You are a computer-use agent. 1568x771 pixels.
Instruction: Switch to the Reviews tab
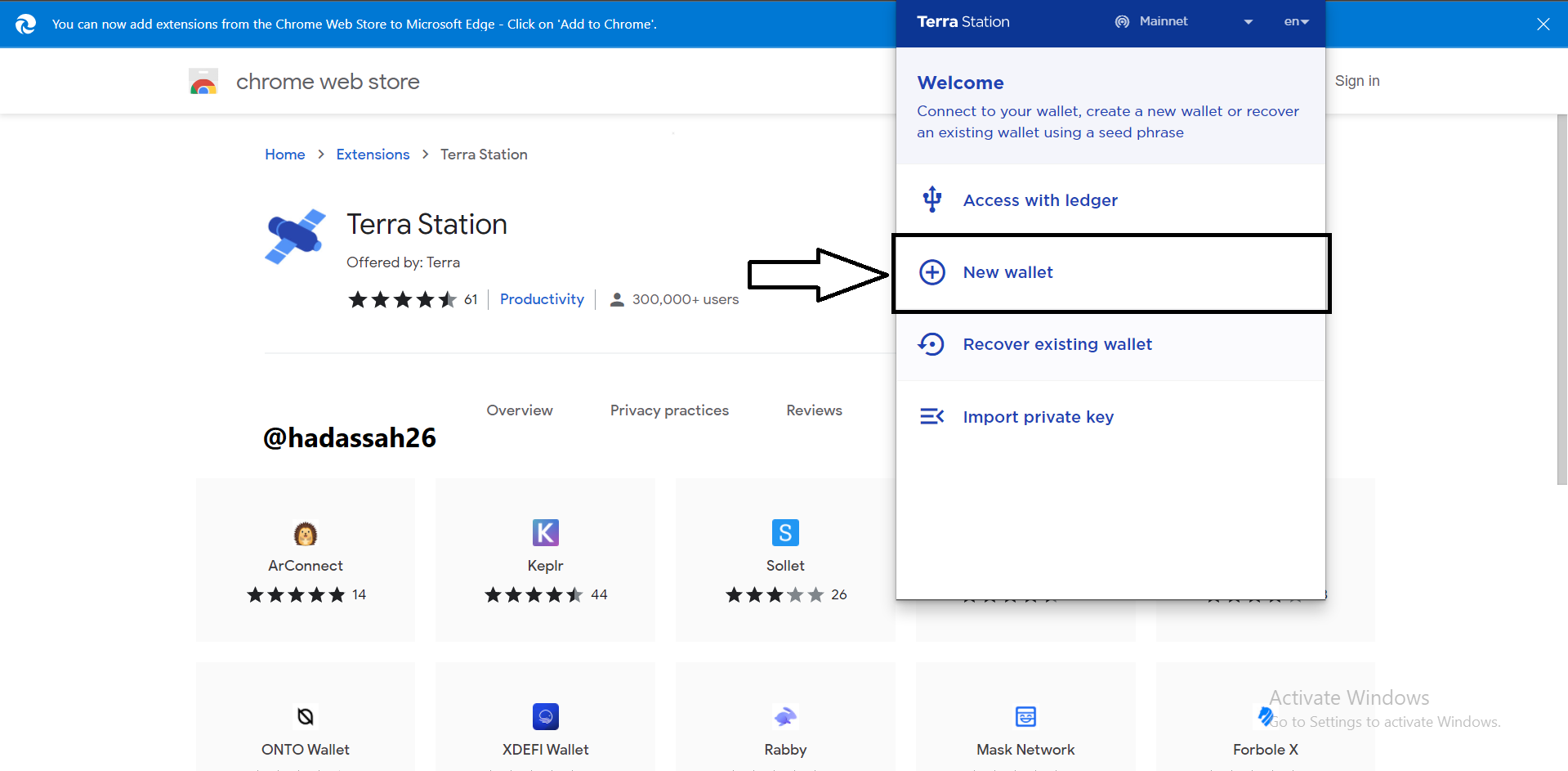[814, 410]
